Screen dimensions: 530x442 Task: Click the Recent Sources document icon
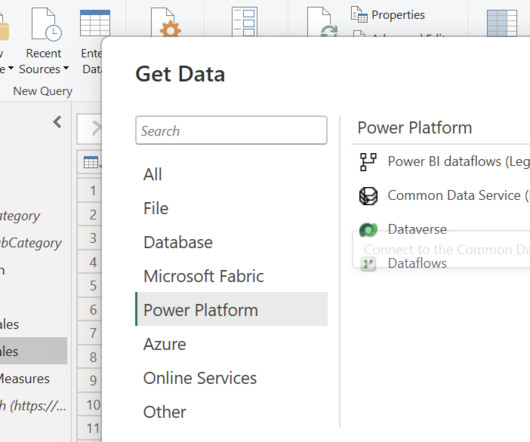click(46, 24)
